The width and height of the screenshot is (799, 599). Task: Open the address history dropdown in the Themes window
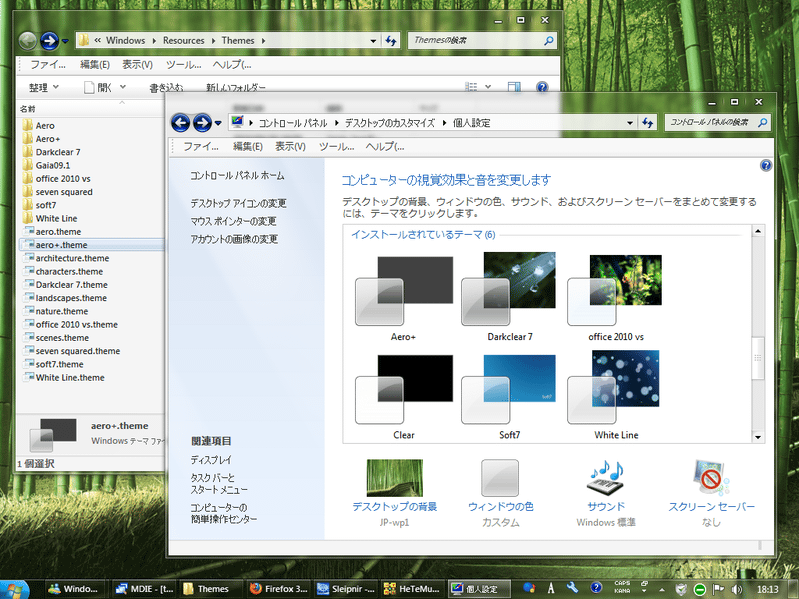pyautogui.click(x=373, y=41)
